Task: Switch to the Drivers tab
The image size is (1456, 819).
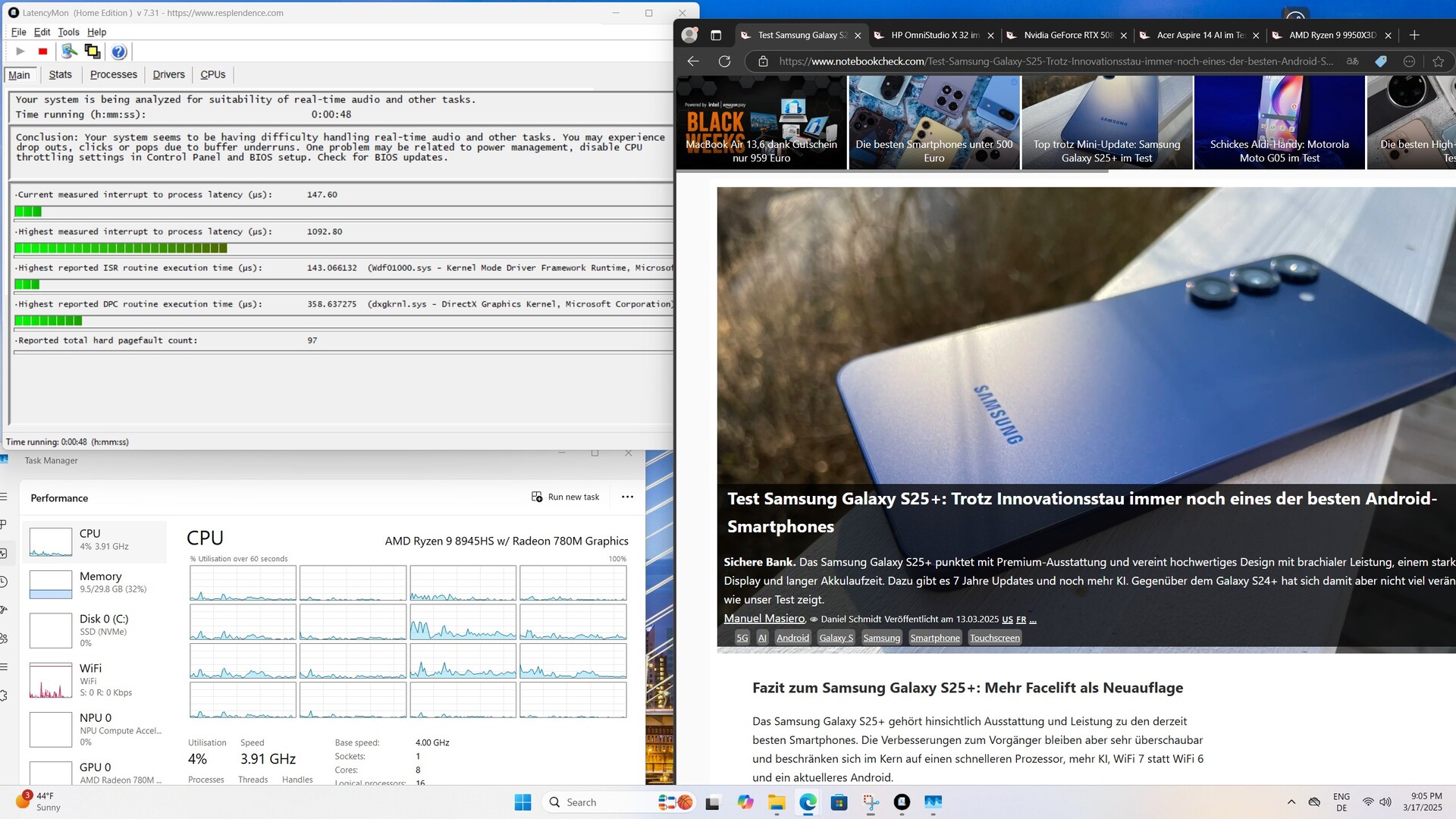Action: [168, 74]
